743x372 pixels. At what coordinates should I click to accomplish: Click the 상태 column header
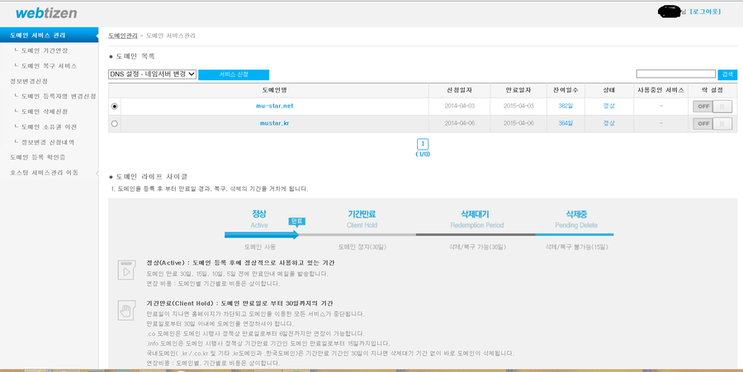coord(609,90)
